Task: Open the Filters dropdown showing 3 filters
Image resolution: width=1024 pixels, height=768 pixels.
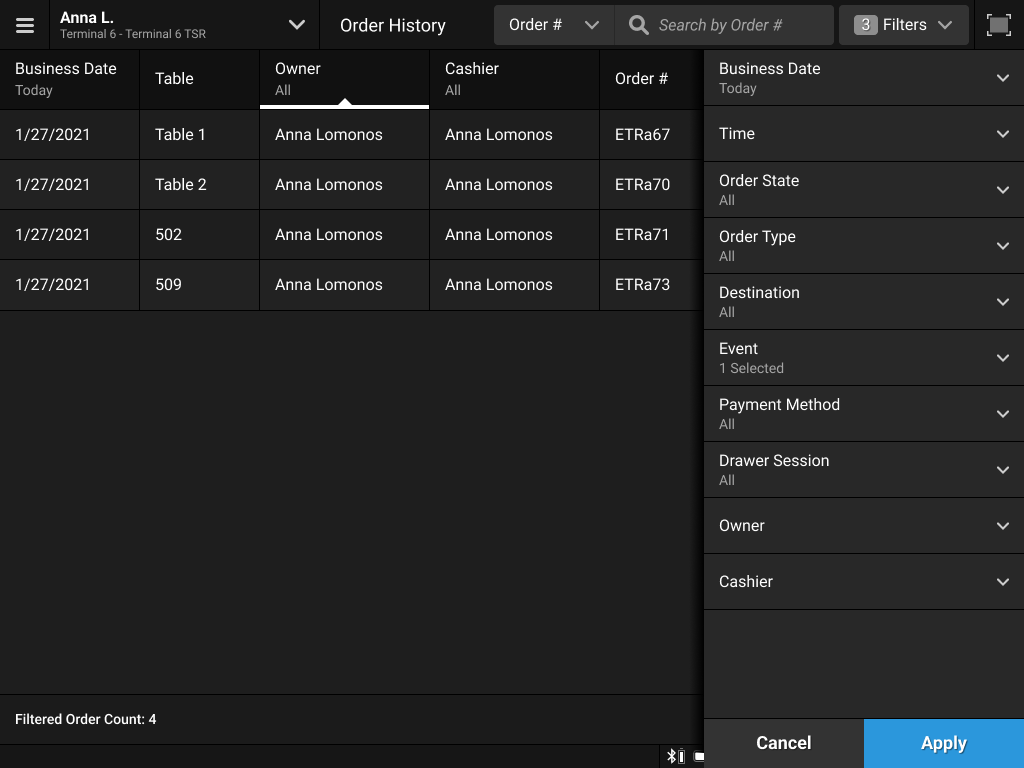Action: pyautogui.click(x=903, y=25)
